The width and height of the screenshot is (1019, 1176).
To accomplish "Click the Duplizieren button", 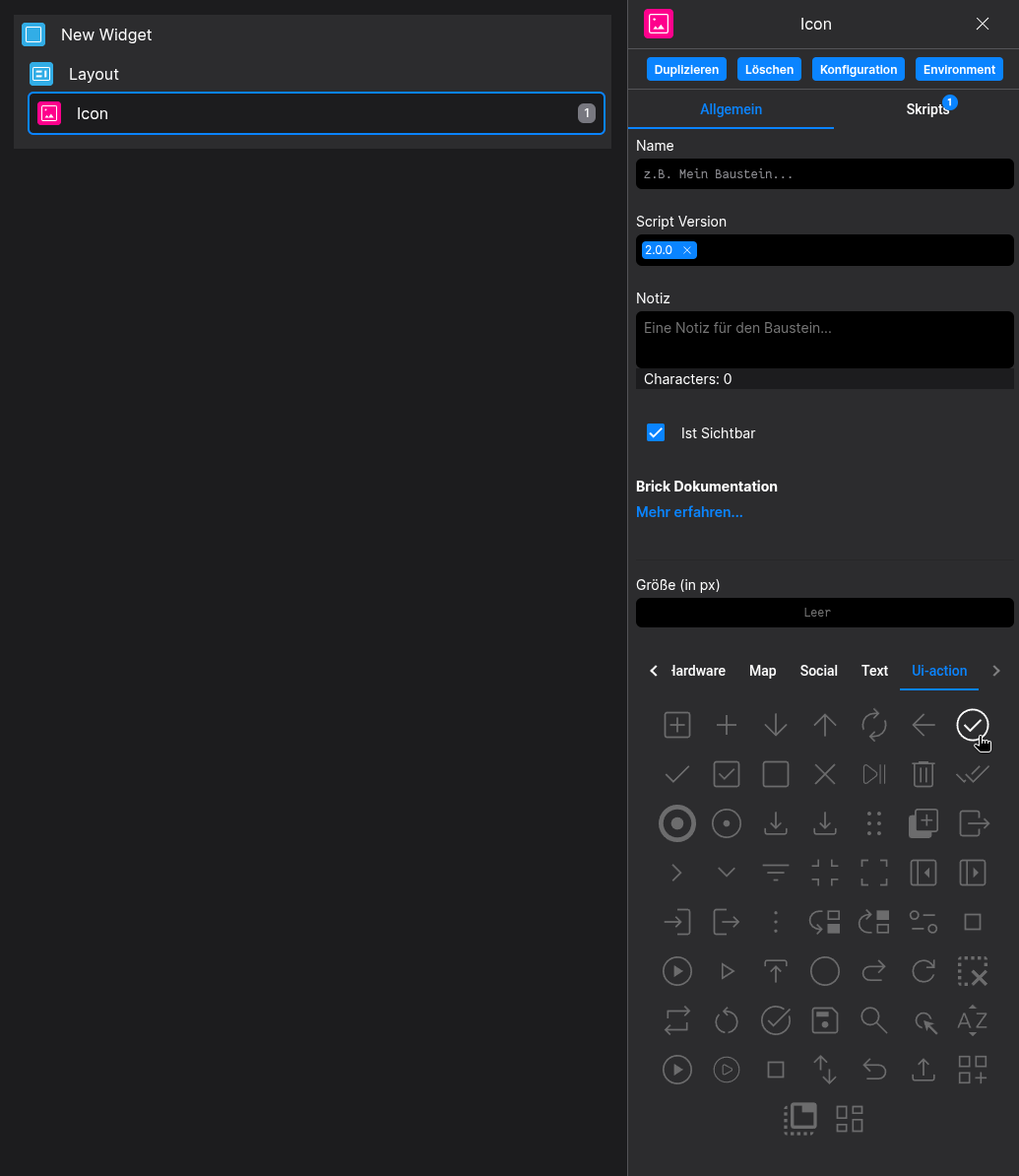I will (x=686, y=69).
